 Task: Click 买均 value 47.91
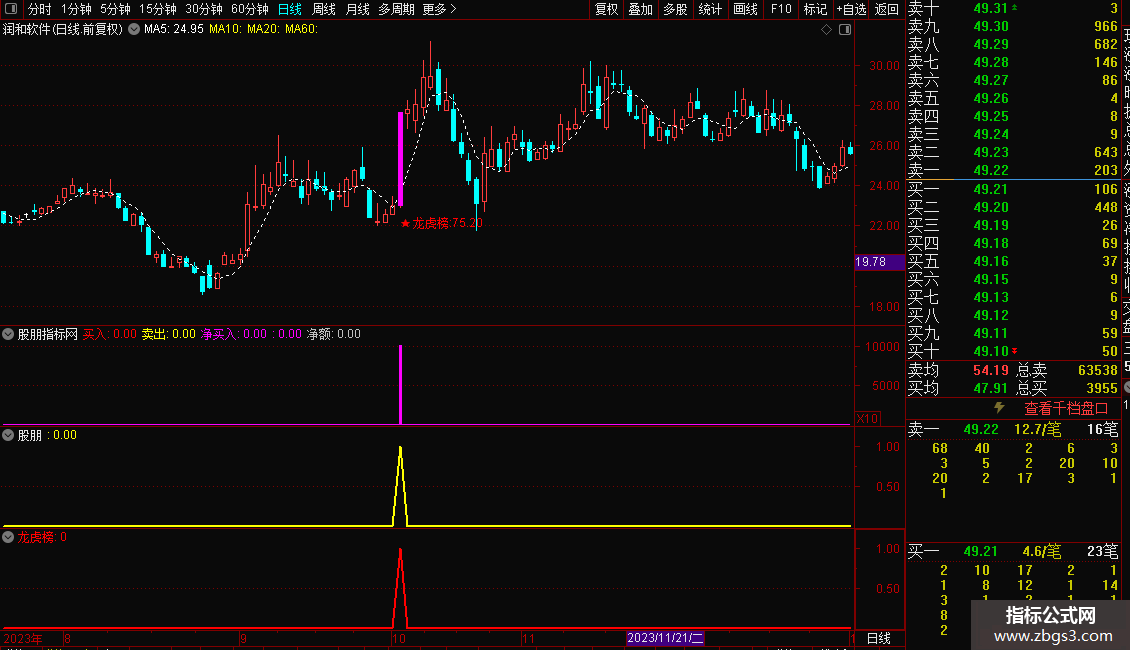990,388
